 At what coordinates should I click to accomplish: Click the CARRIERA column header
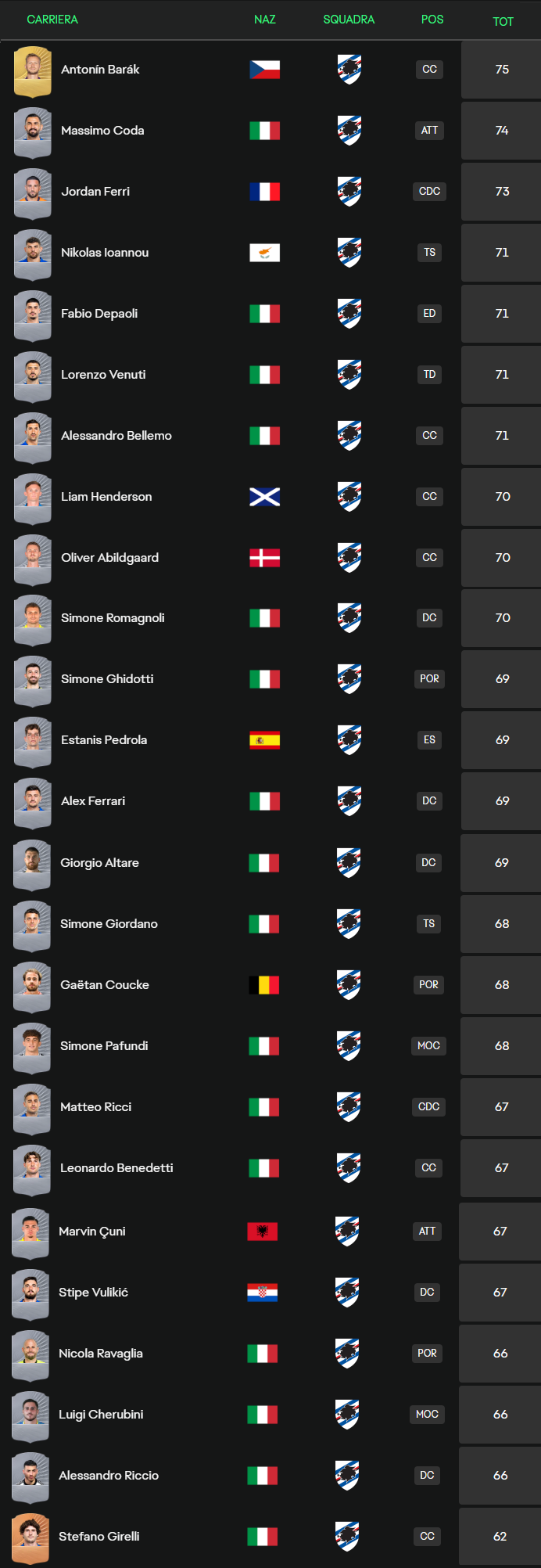(x=52, y=20)
